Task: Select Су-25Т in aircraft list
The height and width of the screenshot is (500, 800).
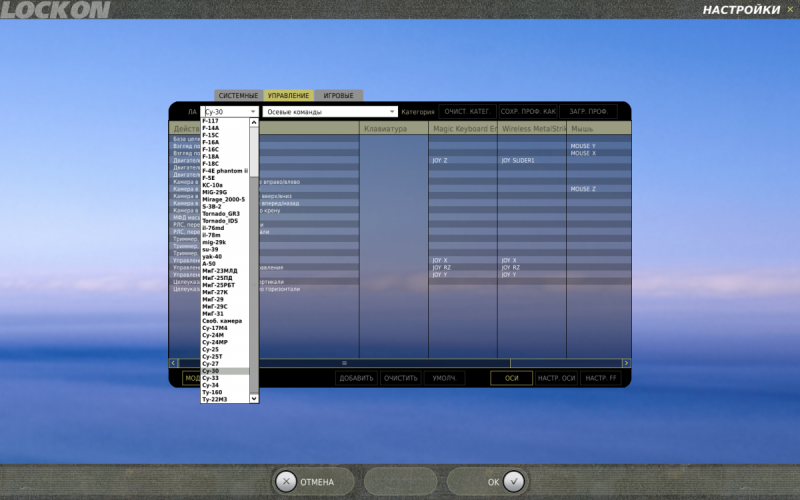Action: (x=225, y=357)
